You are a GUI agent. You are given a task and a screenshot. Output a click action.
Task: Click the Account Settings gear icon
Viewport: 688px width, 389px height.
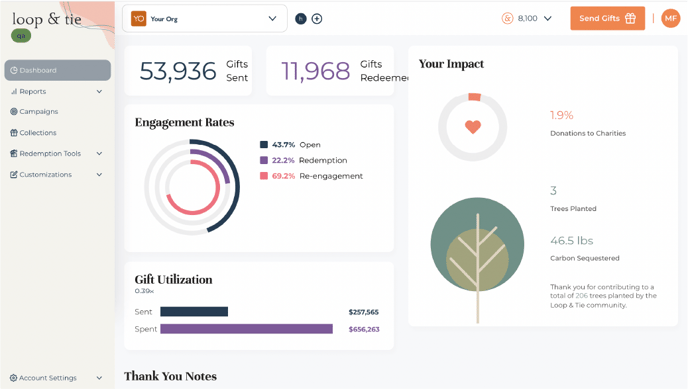[14, 378]
